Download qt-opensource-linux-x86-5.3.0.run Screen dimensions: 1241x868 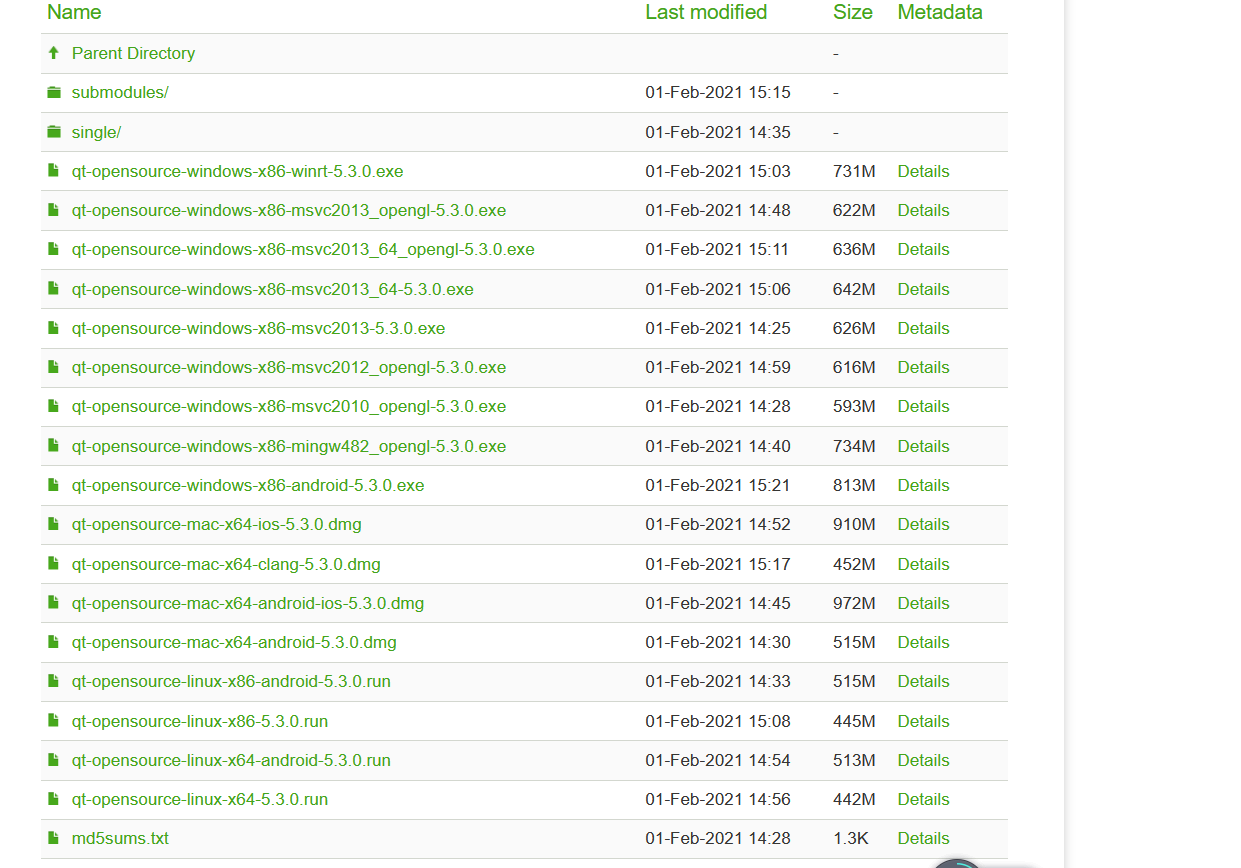pos(200,721)
